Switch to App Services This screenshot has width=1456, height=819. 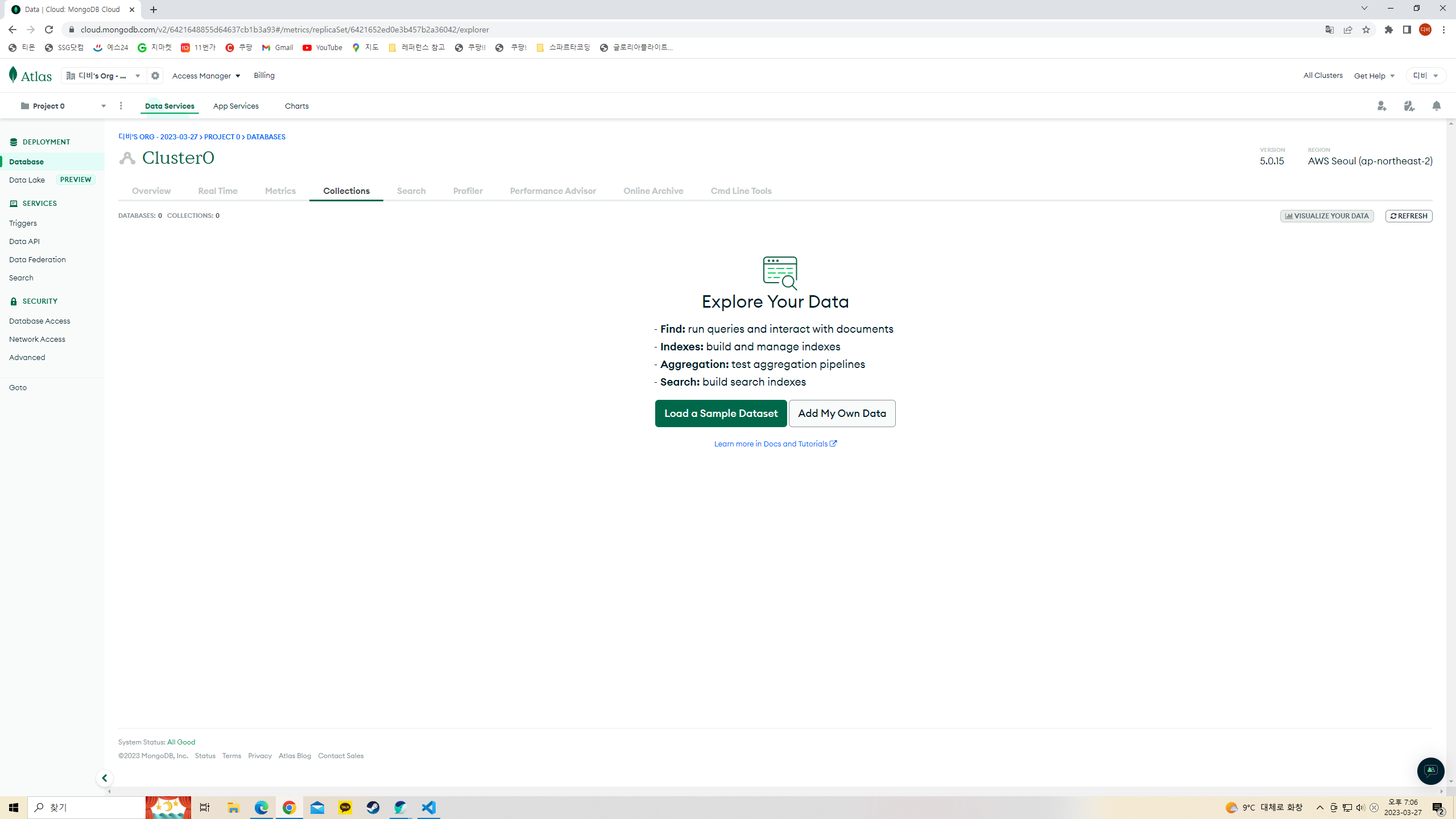click(236, 106)
